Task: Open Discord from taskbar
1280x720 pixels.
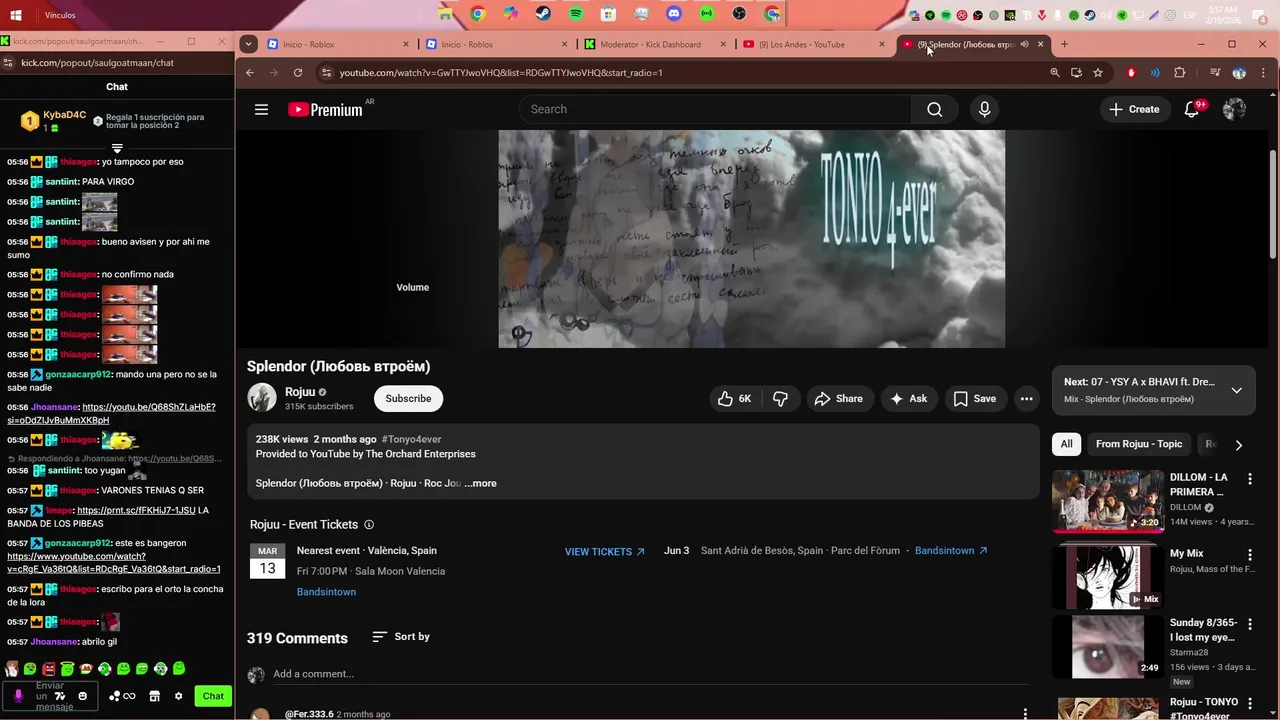Action: click(674, 14)
